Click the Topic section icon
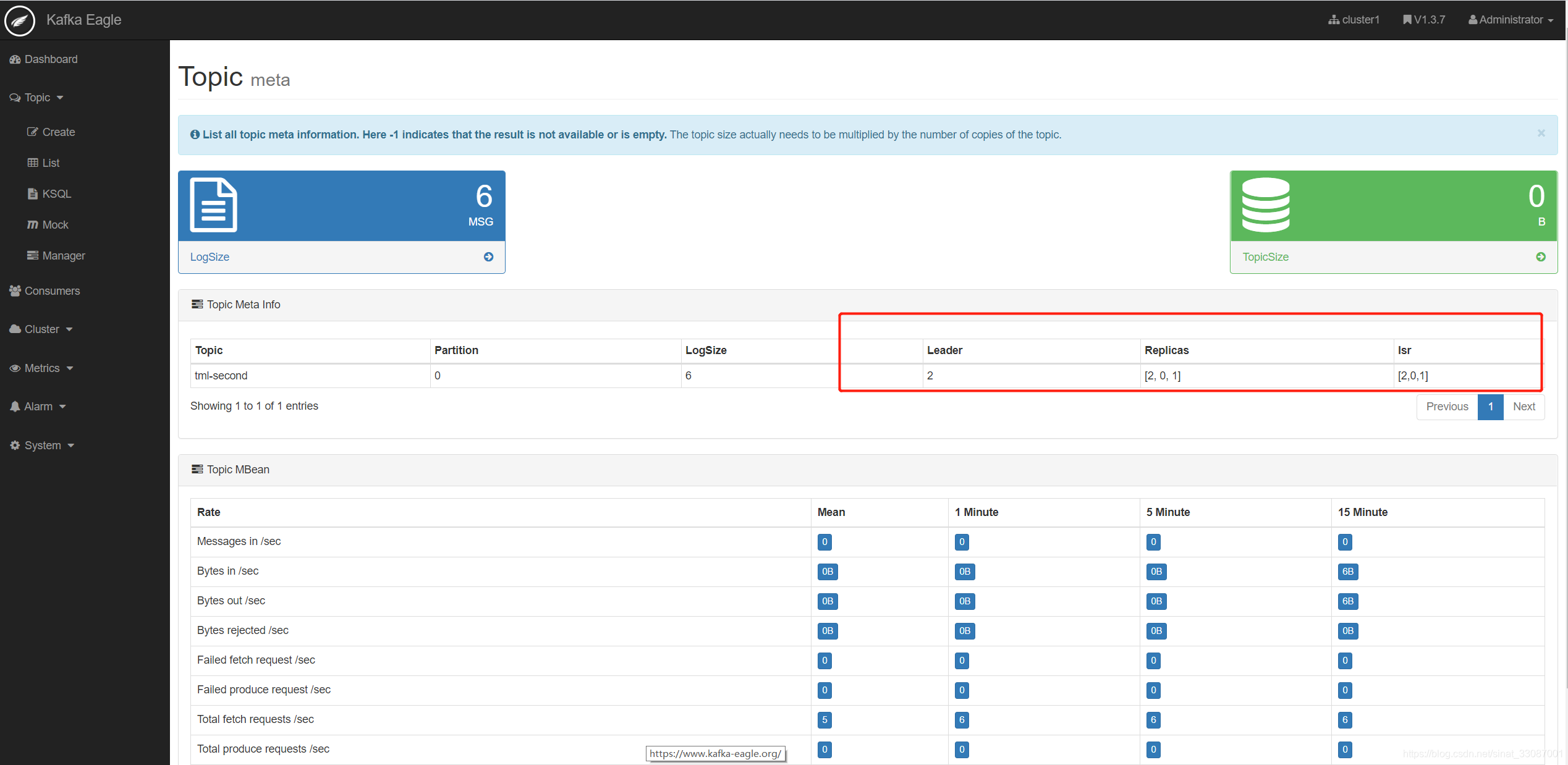Viewport: 1568px width, 765px height. click(15, 97)
